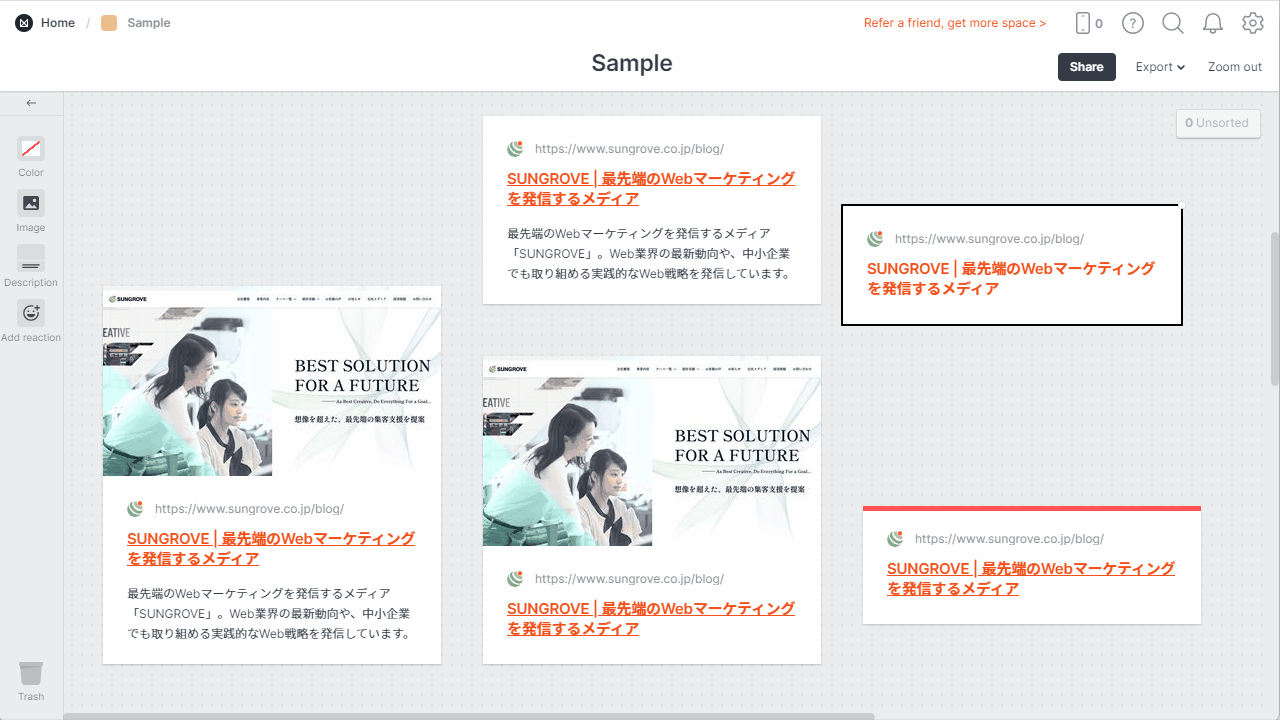Open the settings gear icon
The width and height of the screenshot is (1280, 720).
coord(1253,23)
